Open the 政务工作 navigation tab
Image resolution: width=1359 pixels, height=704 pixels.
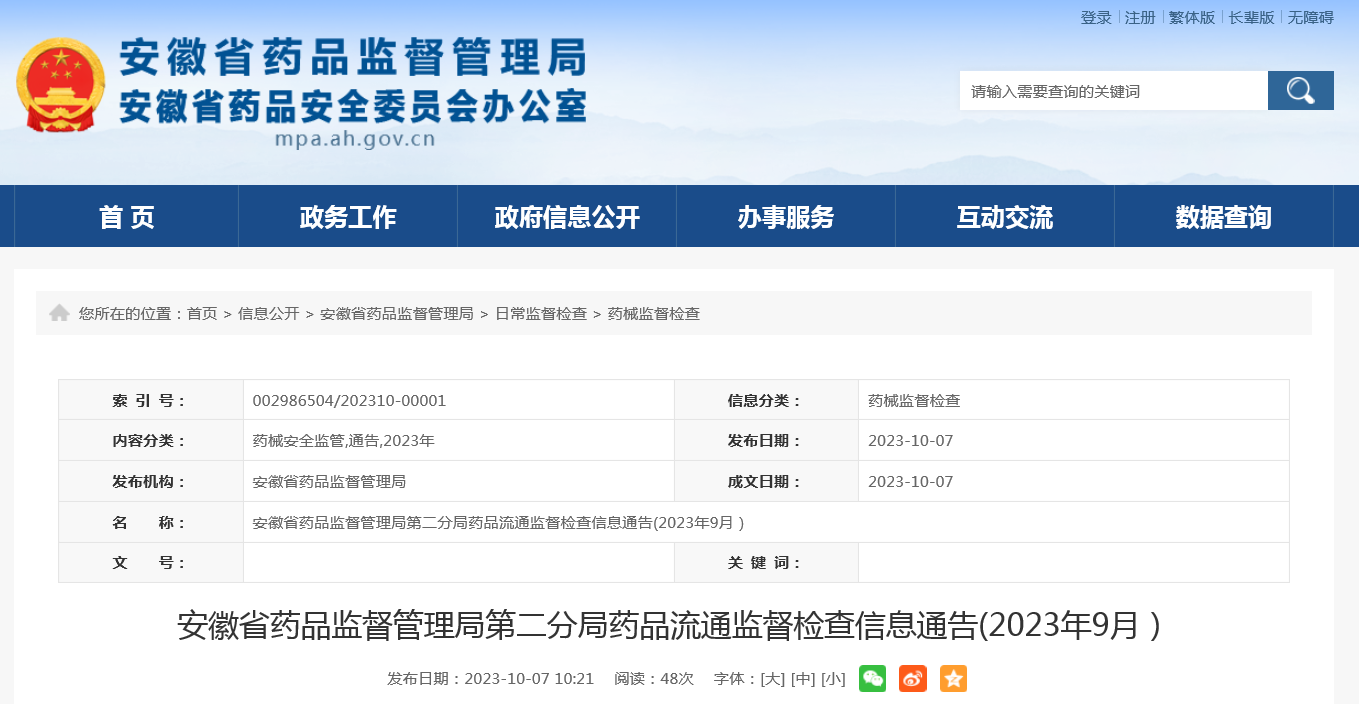click(x=348, y=216)
